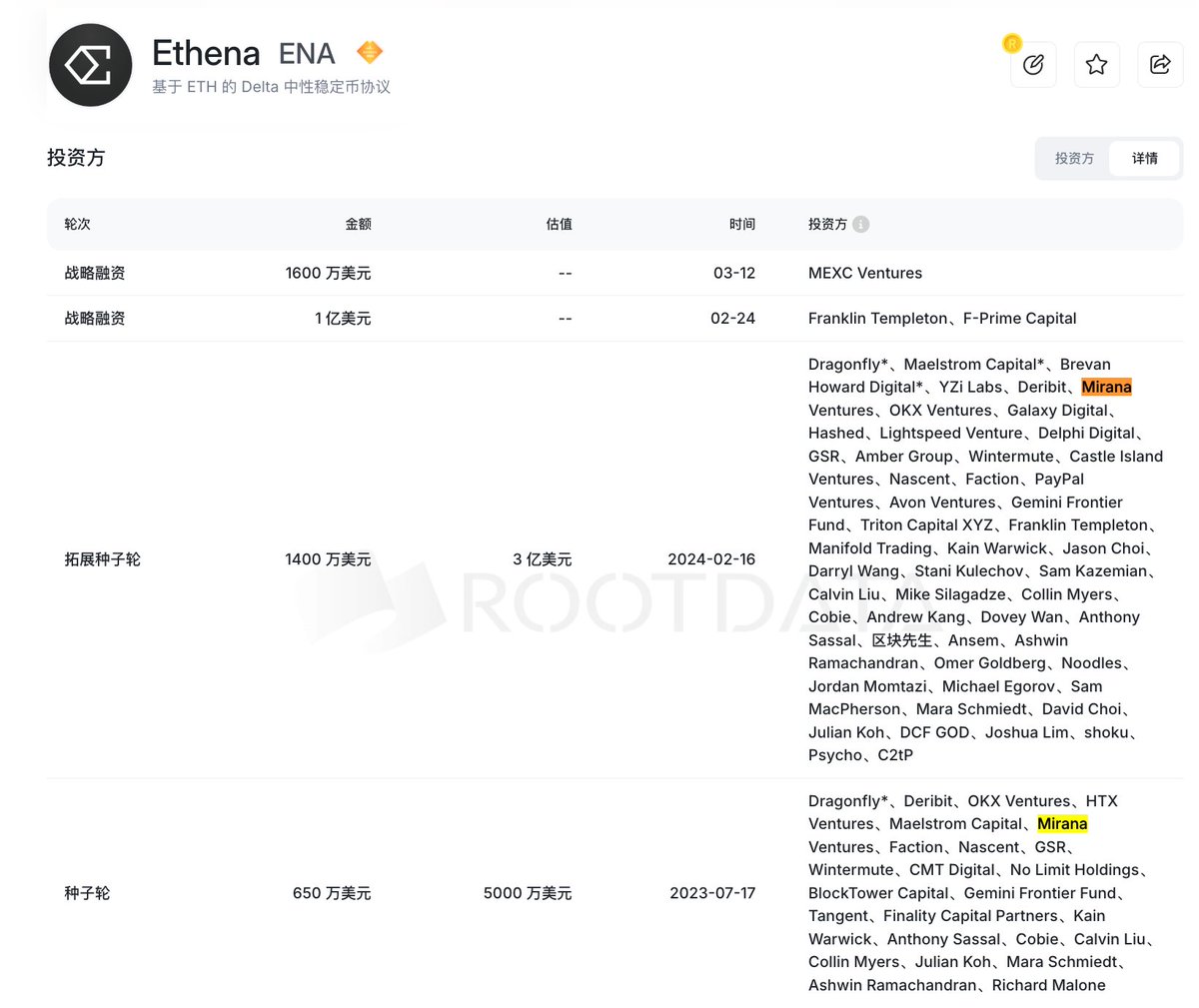Switch to the 投资方 view tab
This screenshot has width=1199, height=1008.
coord(1074,158)
